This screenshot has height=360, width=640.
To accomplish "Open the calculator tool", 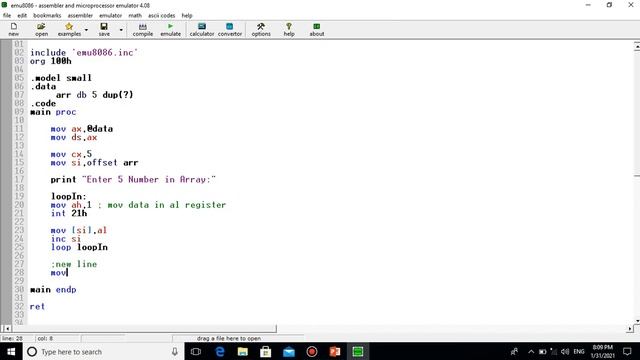I will (202, 29).
